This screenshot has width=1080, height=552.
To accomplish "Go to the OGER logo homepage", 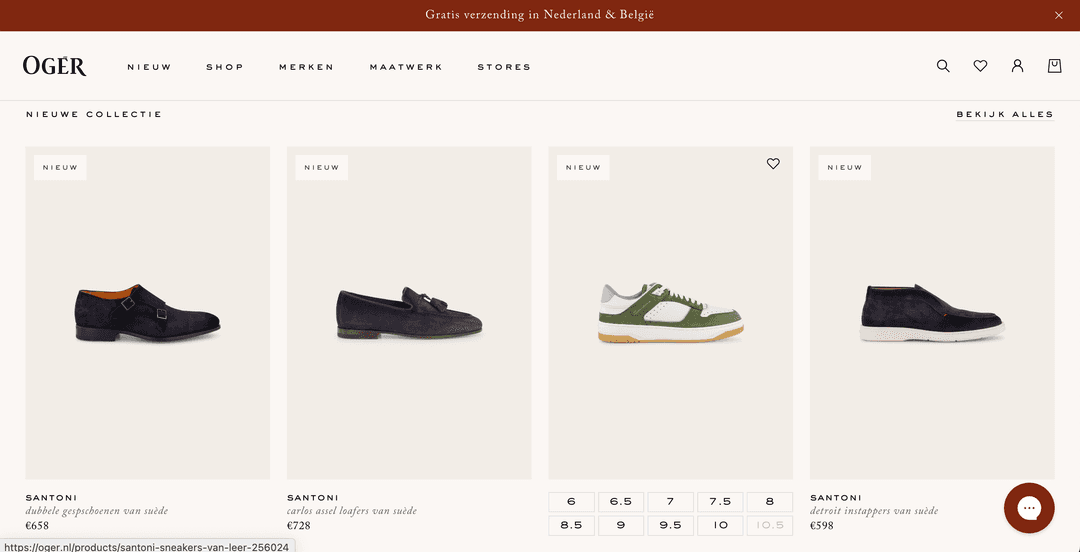I will click(x=54, y=66).
